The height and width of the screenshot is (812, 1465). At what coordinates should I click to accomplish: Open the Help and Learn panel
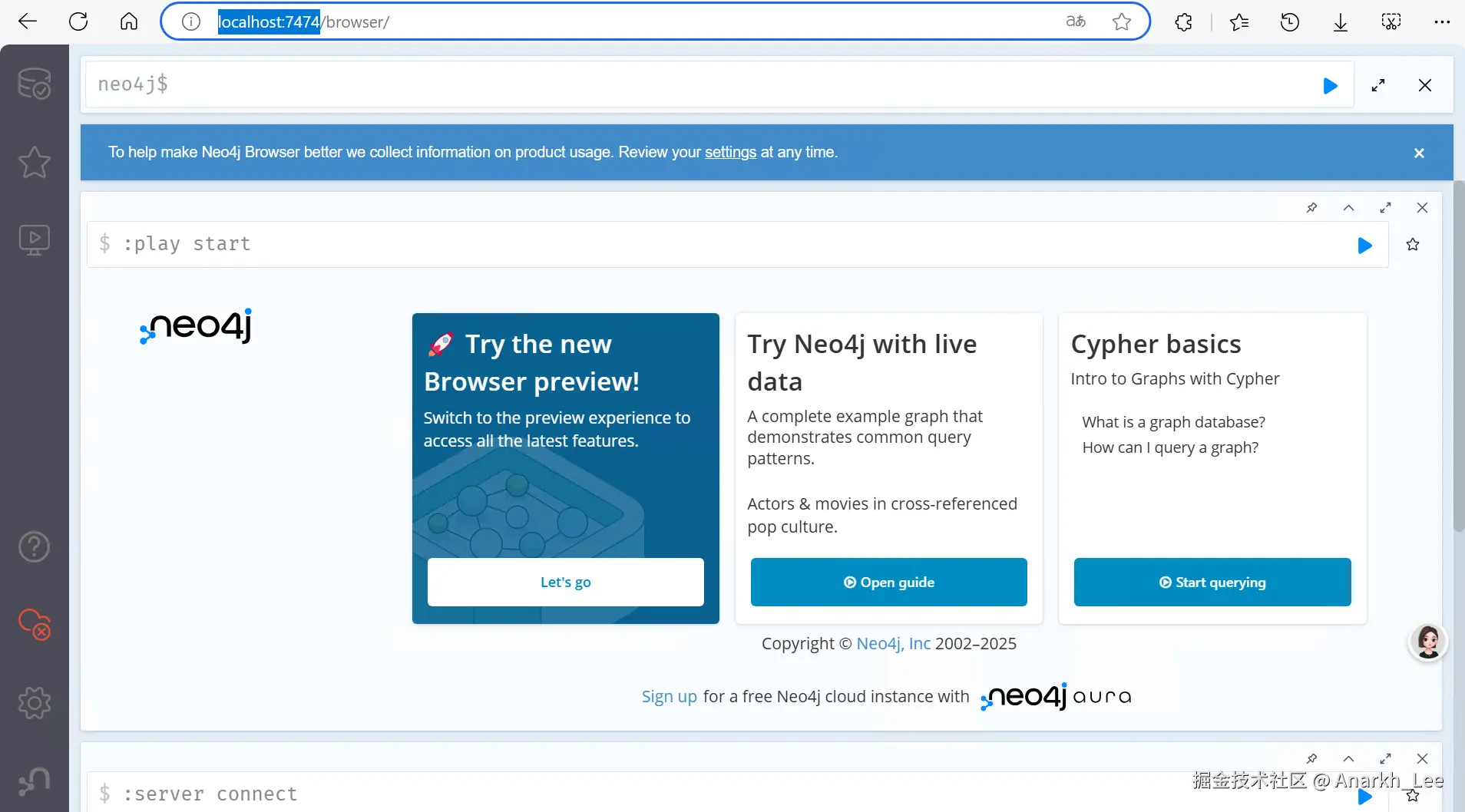[35, 547]
